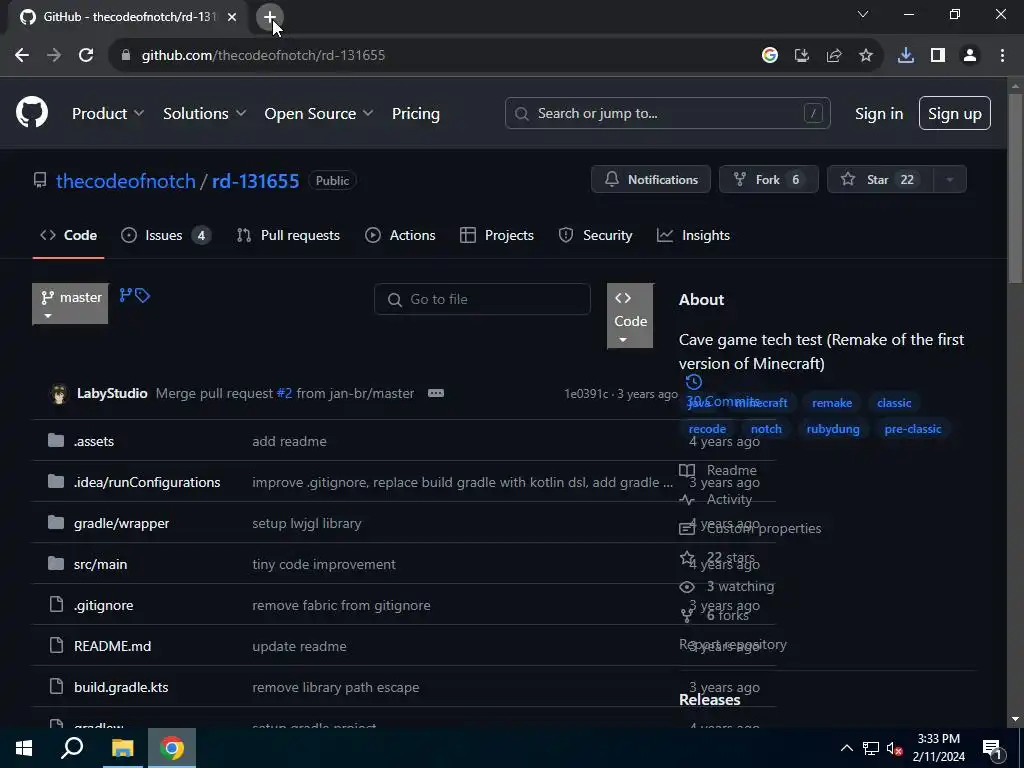Open commit 1e0391c
Screen dimensions: 1024x768
point(586,394)
